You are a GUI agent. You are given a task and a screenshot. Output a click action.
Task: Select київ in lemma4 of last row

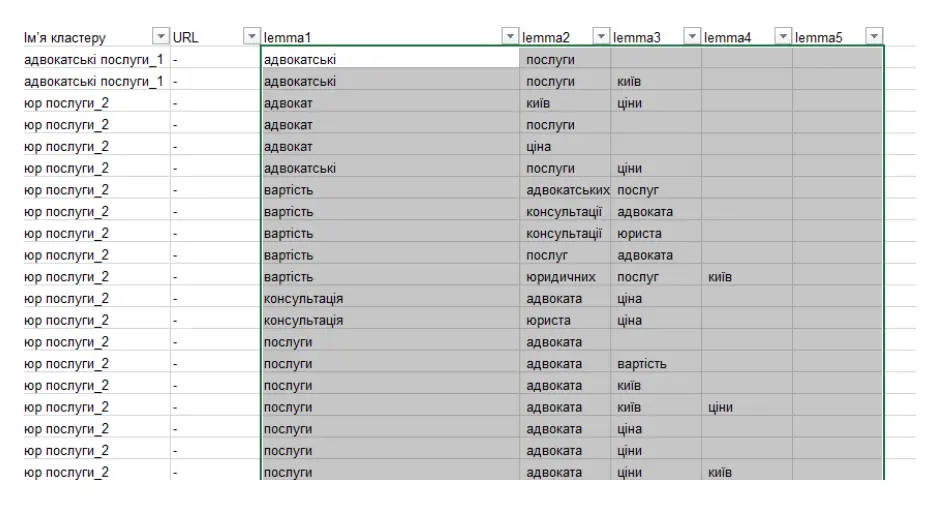click(747, 472)
